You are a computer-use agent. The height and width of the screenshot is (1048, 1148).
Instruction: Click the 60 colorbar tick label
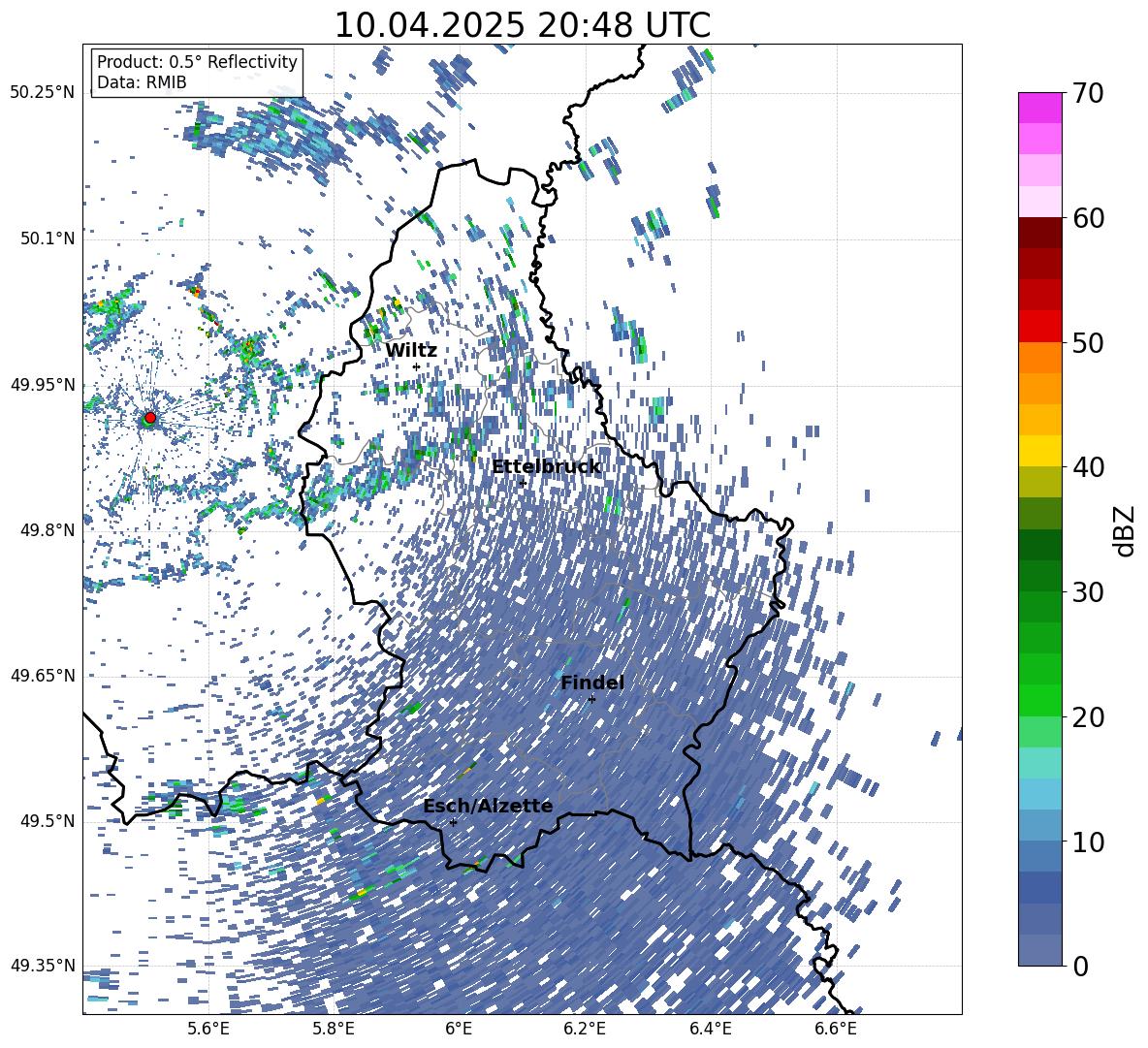(x=1088, y=218)
